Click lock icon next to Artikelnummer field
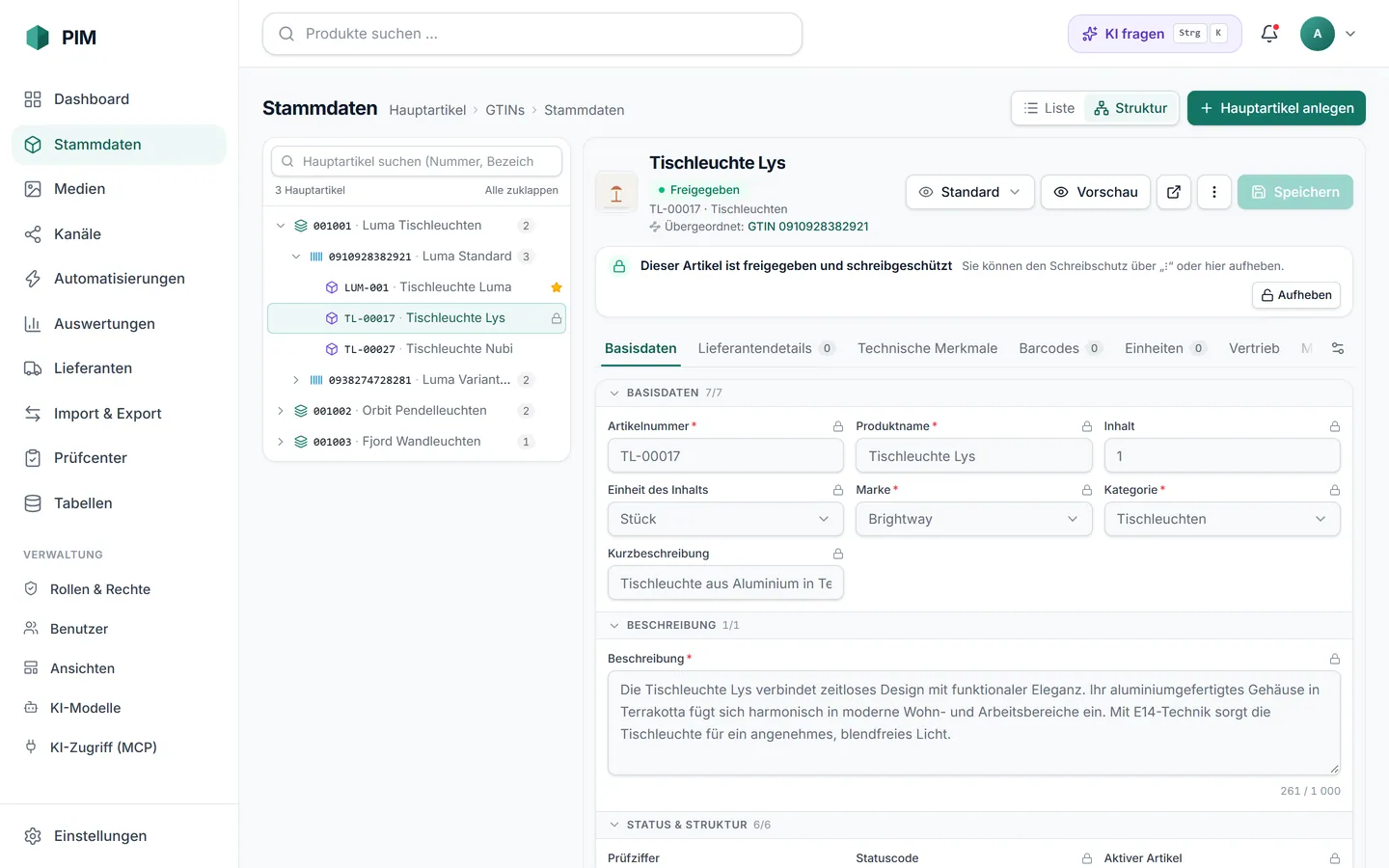This screenshot has height=868, width=1389. 838,426
